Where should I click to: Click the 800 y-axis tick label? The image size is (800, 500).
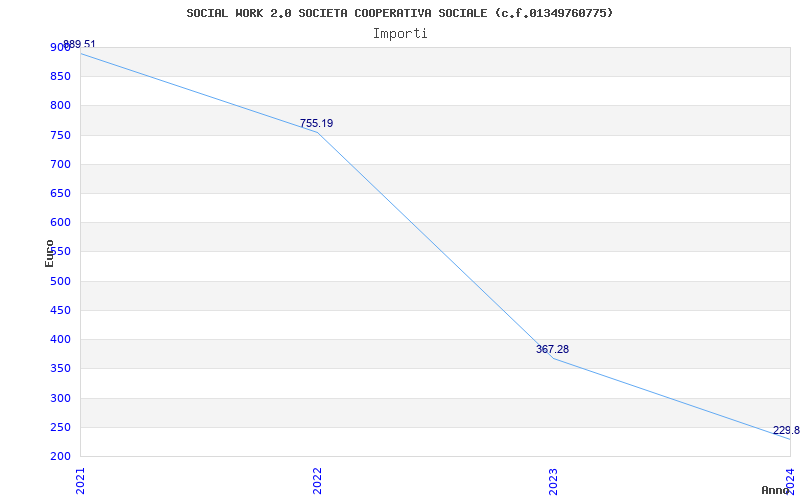pyautogui.click(x=60, y=106)
